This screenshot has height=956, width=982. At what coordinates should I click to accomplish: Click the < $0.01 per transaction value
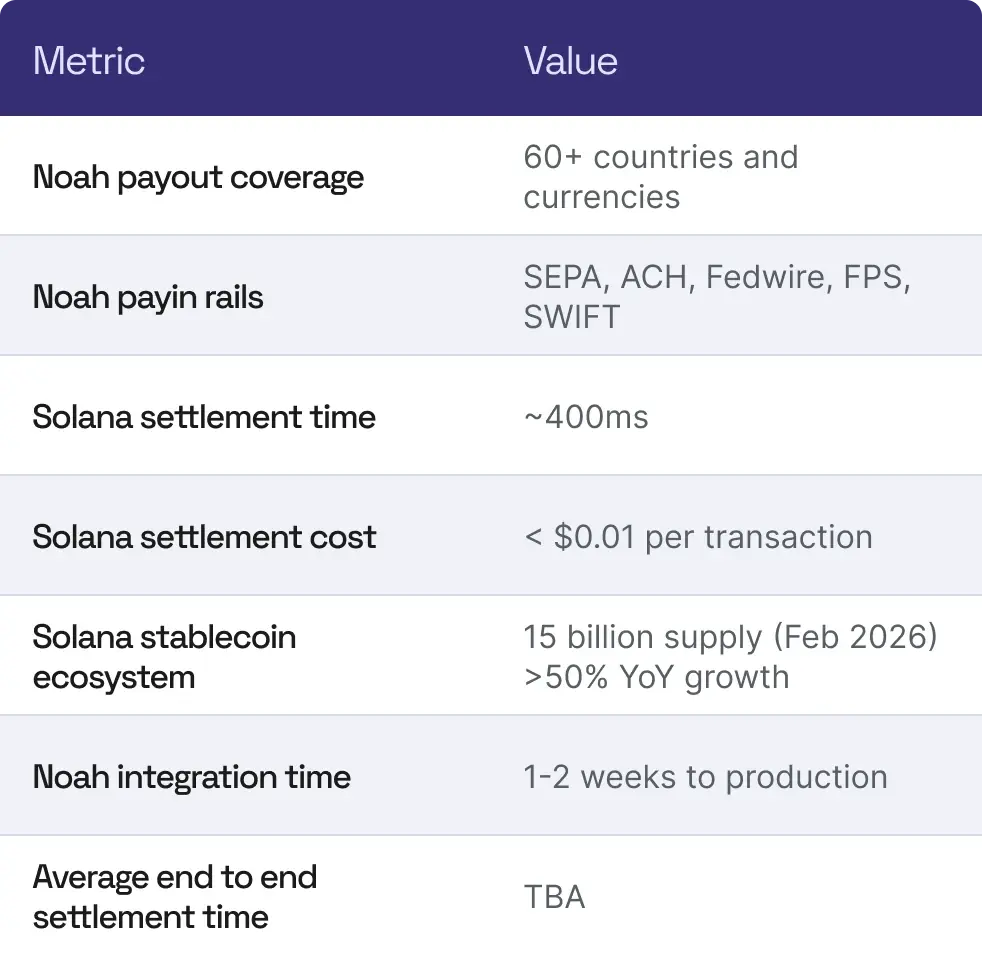click(x=698, y=537)
